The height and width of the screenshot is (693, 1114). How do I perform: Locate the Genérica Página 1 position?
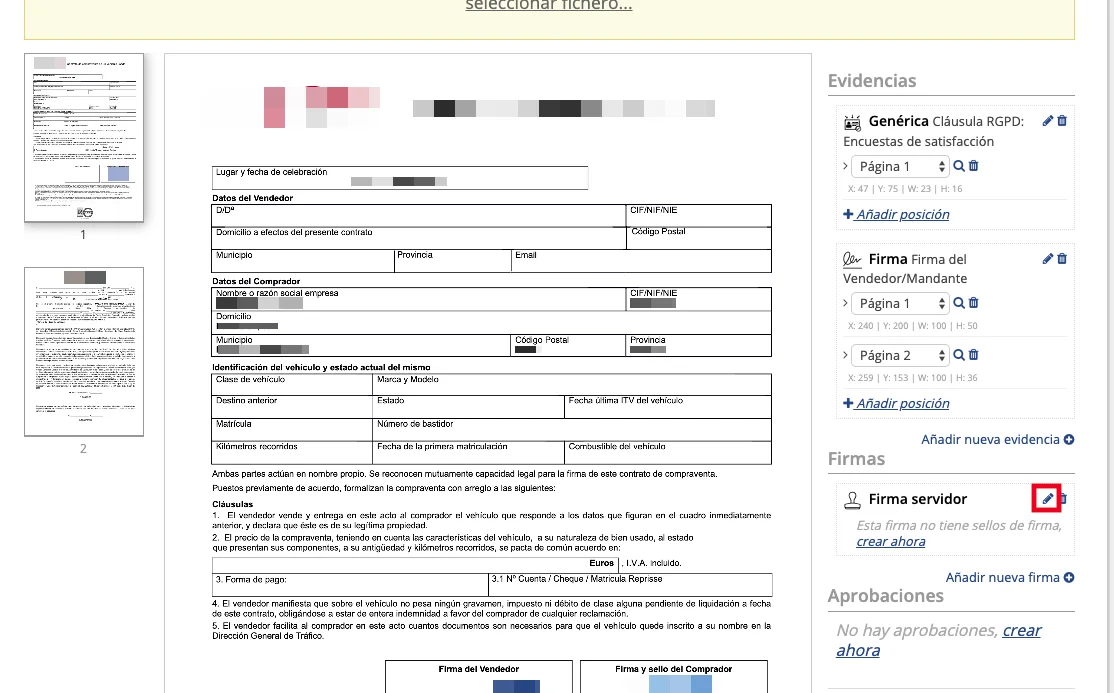point(958,166)
